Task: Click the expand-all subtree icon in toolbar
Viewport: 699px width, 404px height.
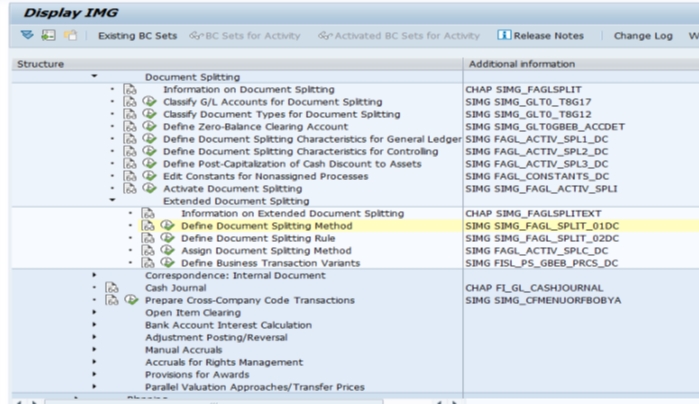Action: (x=27, y=35)
